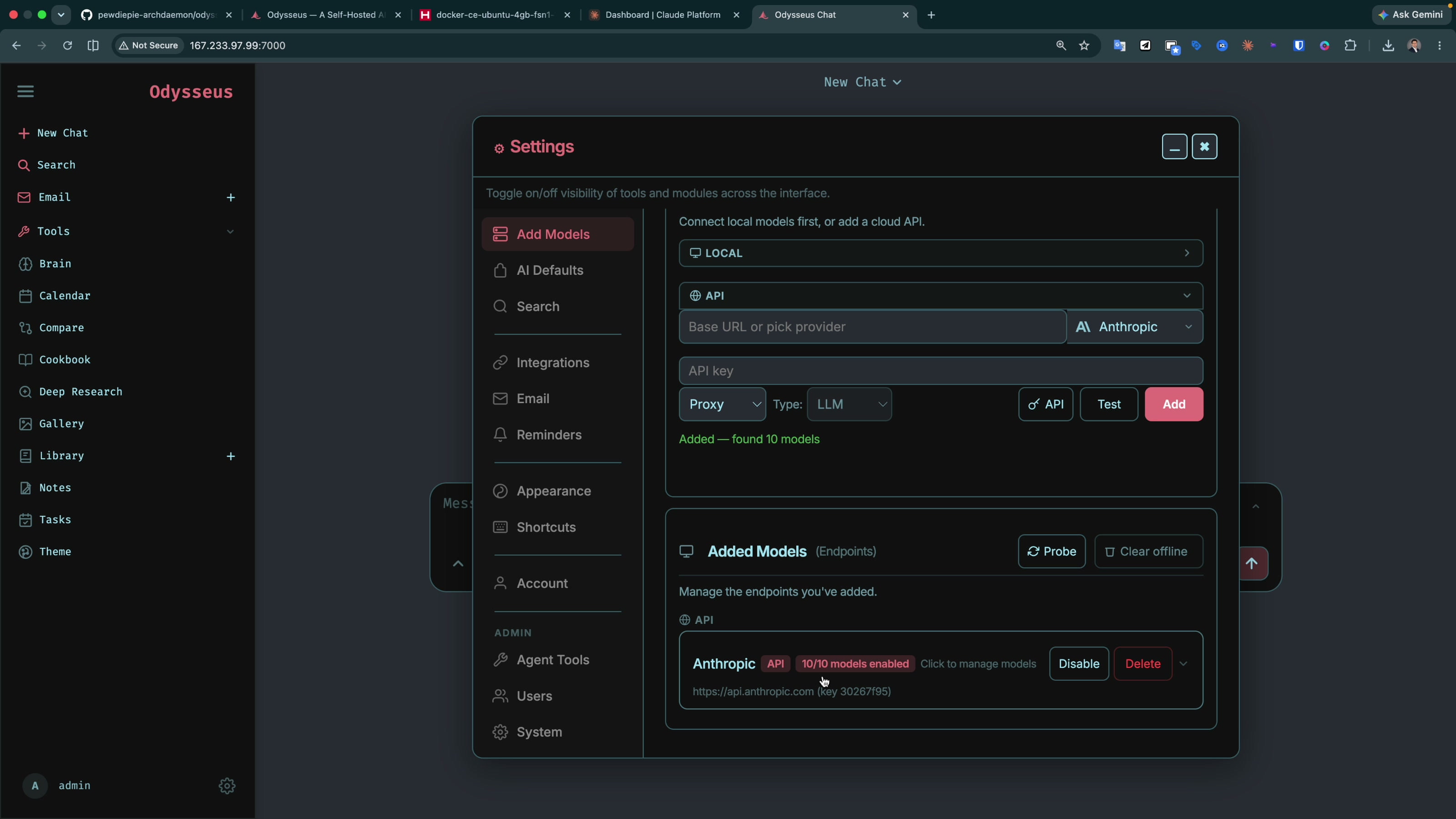The width and height of the screenshot is (1456, 819).
Task: Bookmark this page with star icon
Action: (1083, 45)
